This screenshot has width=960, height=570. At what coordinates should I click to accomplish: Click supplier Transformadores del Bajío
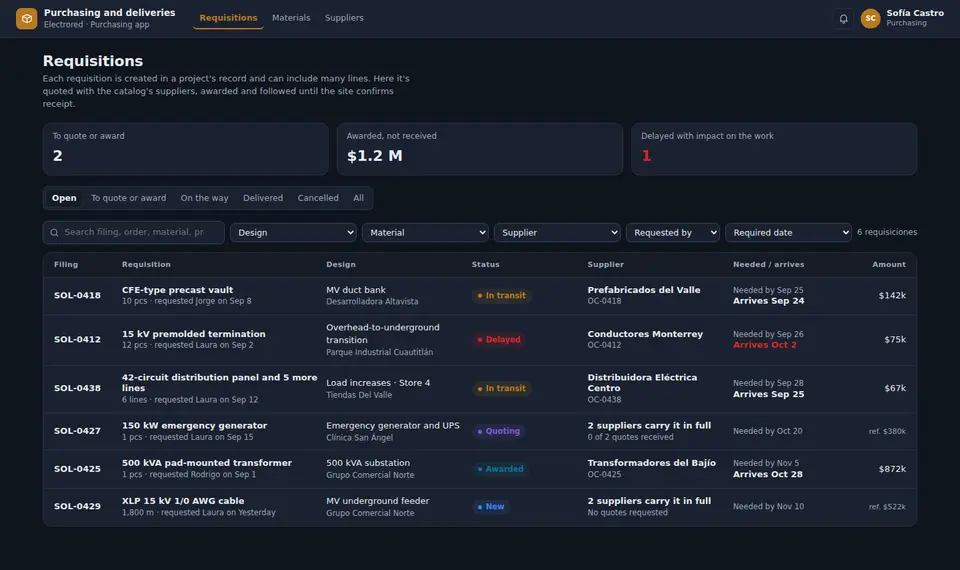pos(651,463)
